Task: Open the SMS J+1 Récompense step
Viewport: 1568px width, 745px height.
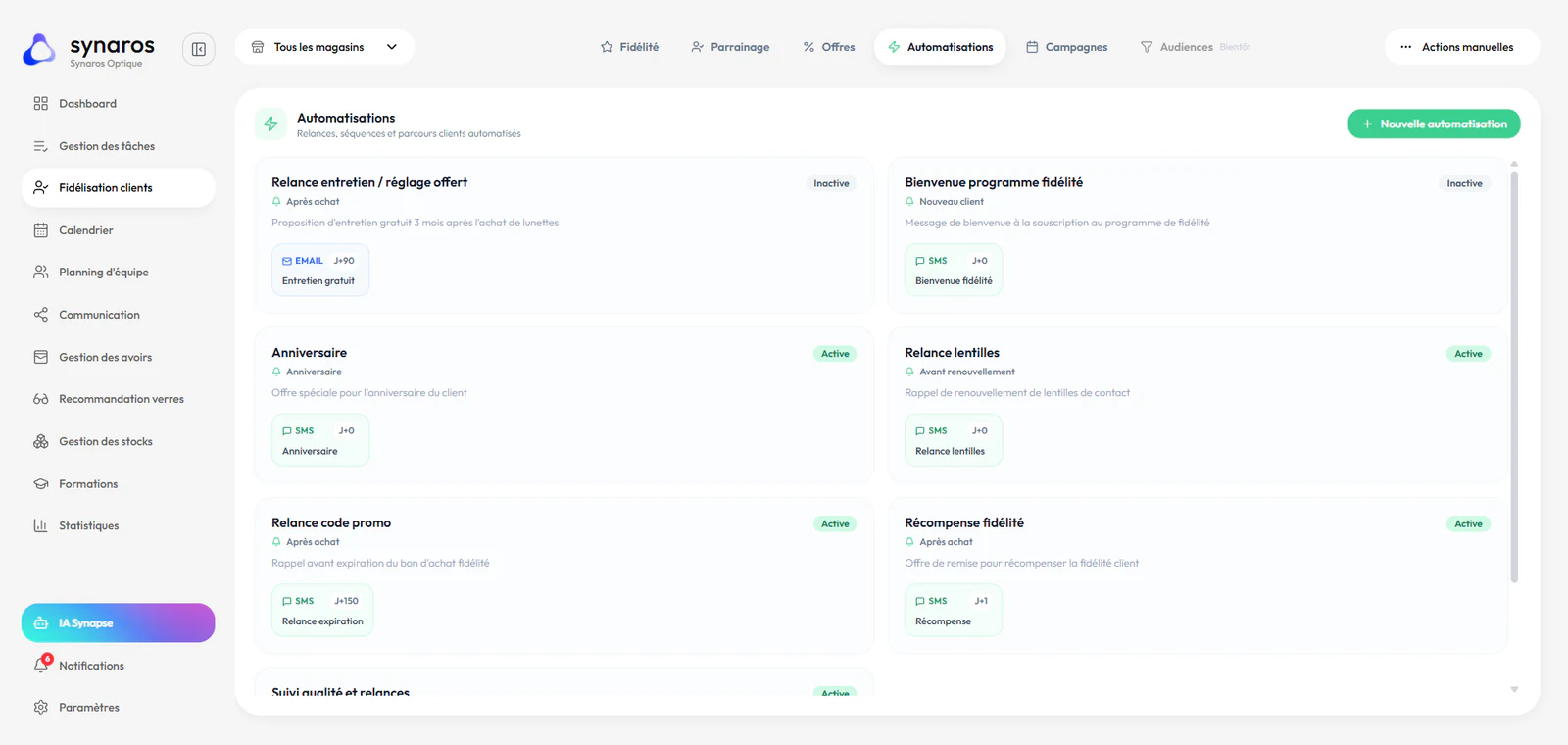Action: [954, 611]
